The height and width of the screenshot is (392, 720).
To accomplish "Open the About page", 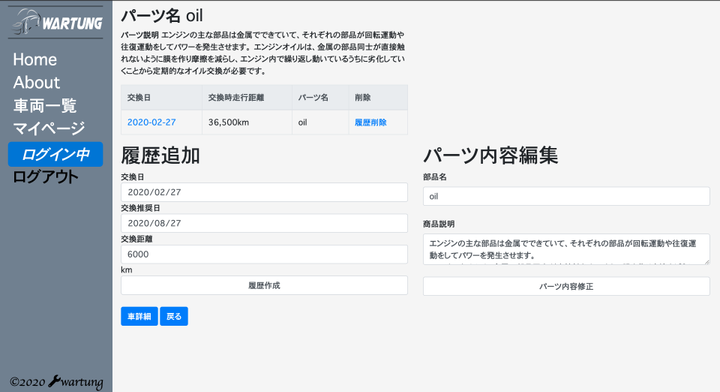I will click(x=36, y=83).
